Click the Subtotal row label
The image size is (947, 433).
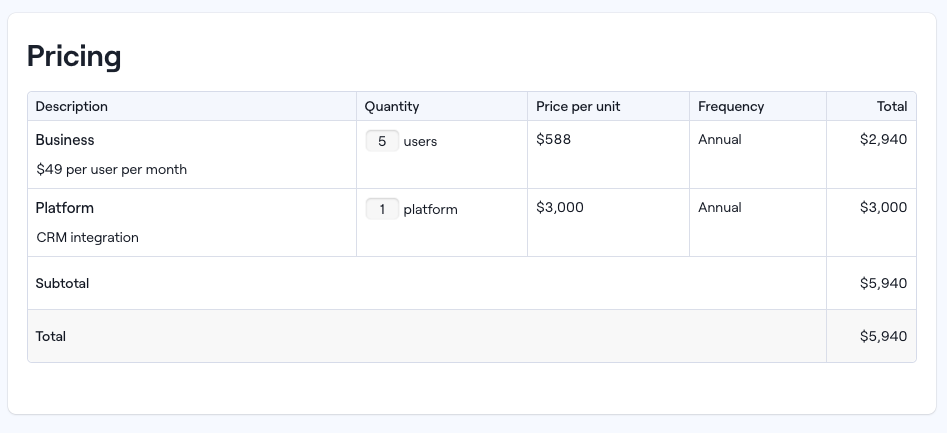[x=62, y=283]
